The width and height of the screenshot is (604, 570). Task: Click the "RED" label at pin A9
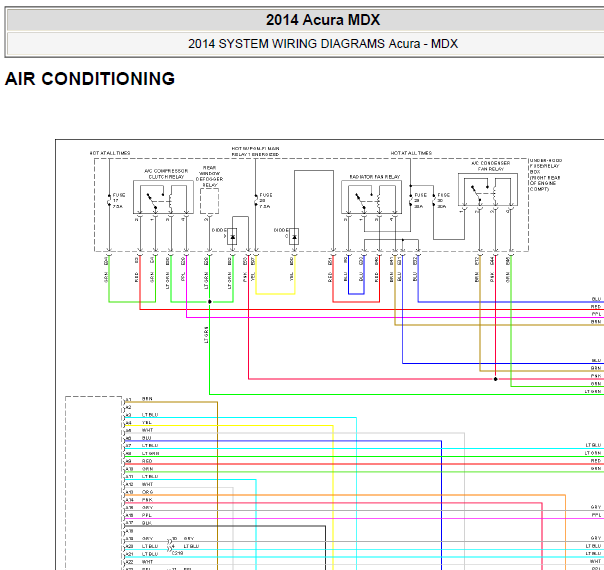147,461
